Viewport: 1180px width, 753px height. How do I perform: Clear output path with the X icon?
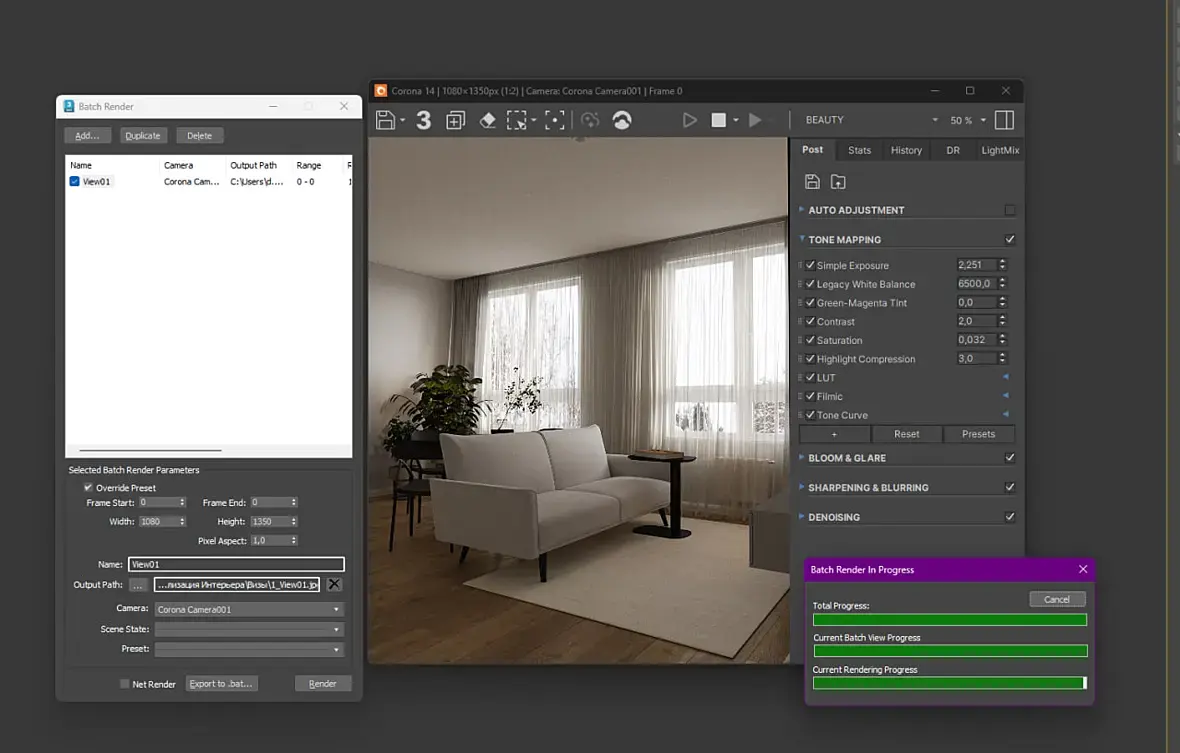click(334, 585)
